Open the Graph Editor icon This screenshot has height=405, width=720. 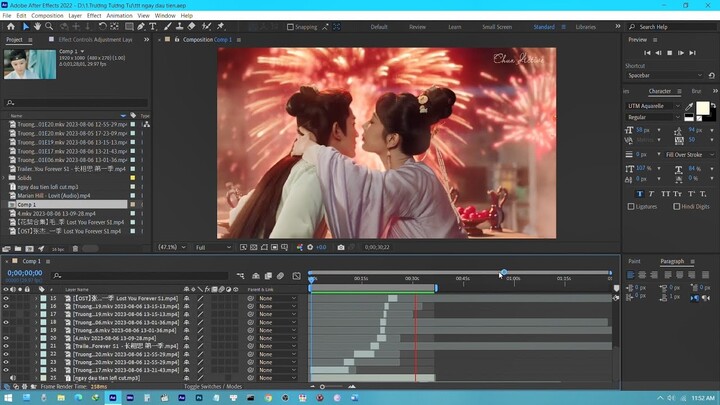tap(297, 276)
